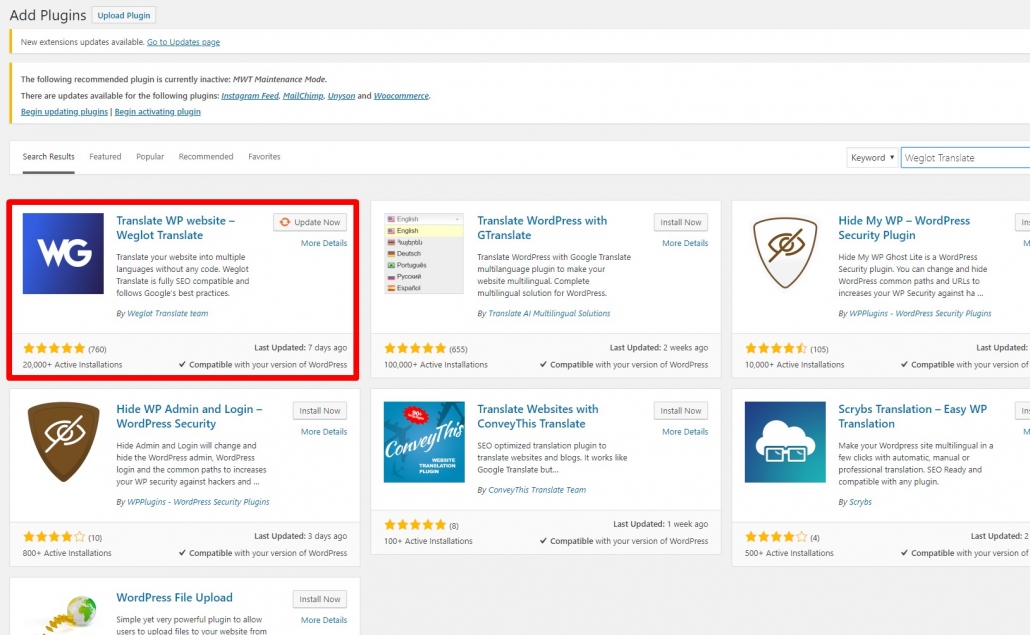Open the Translate AI Multilingual Solutions author link

click(x=549, y=314)
